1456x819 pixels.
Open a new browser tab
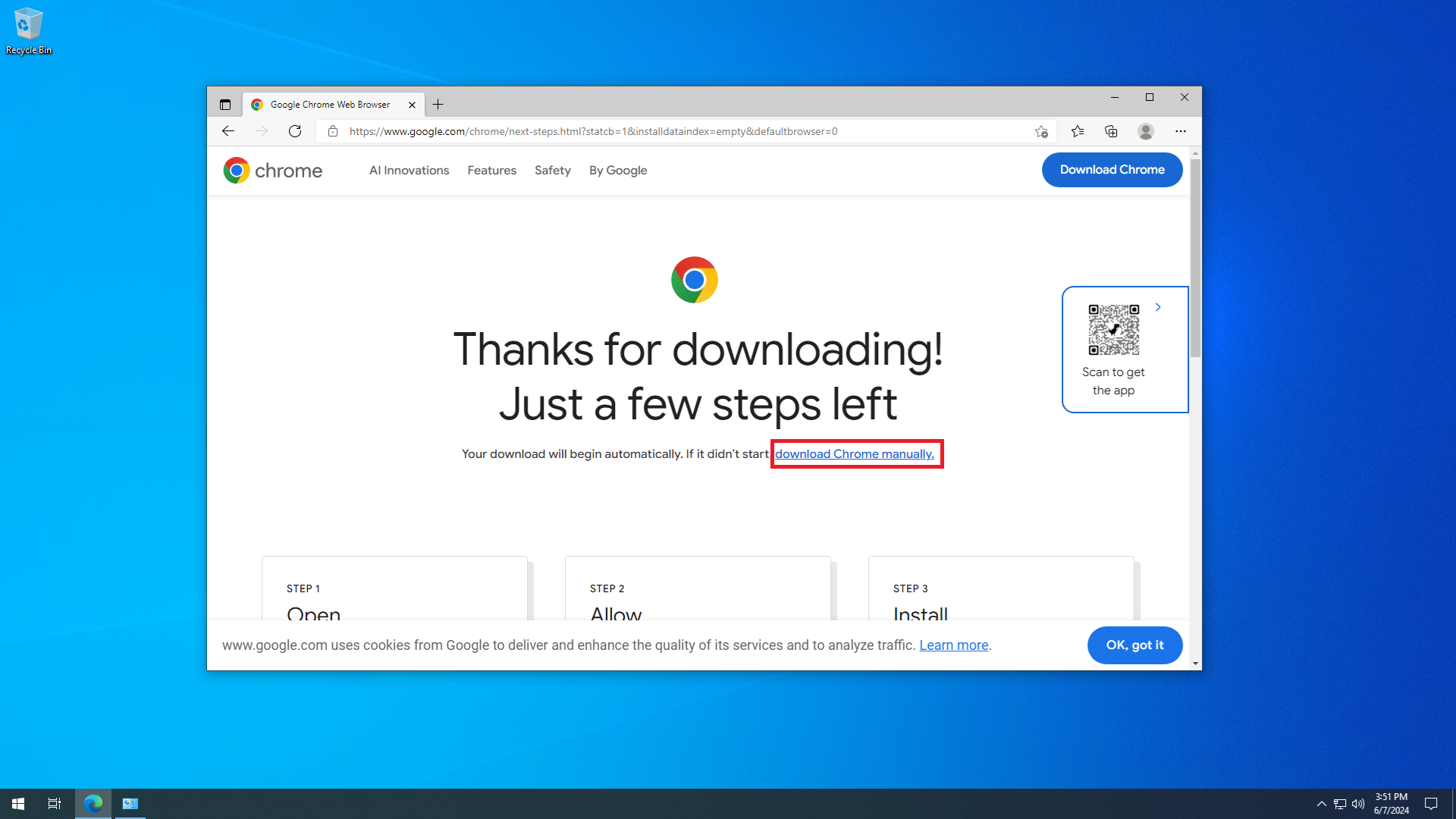[438, 105]
